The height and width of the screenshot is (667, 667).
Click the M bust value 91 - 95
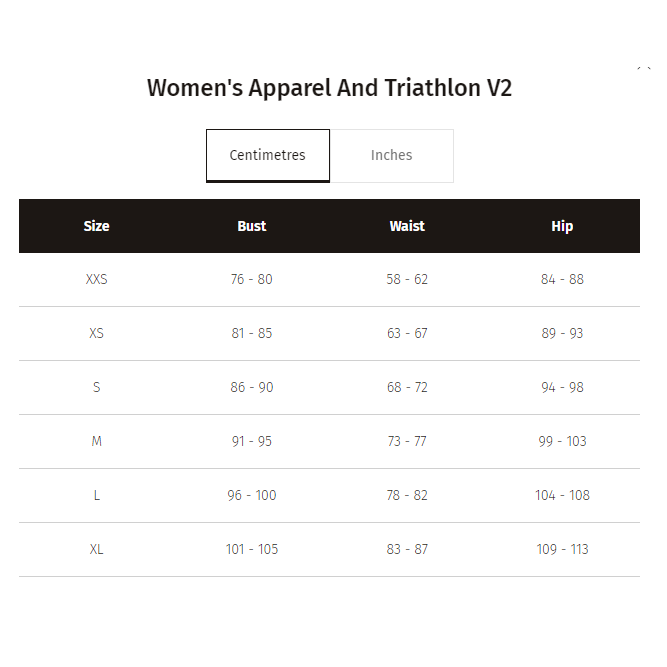(252, 441)
